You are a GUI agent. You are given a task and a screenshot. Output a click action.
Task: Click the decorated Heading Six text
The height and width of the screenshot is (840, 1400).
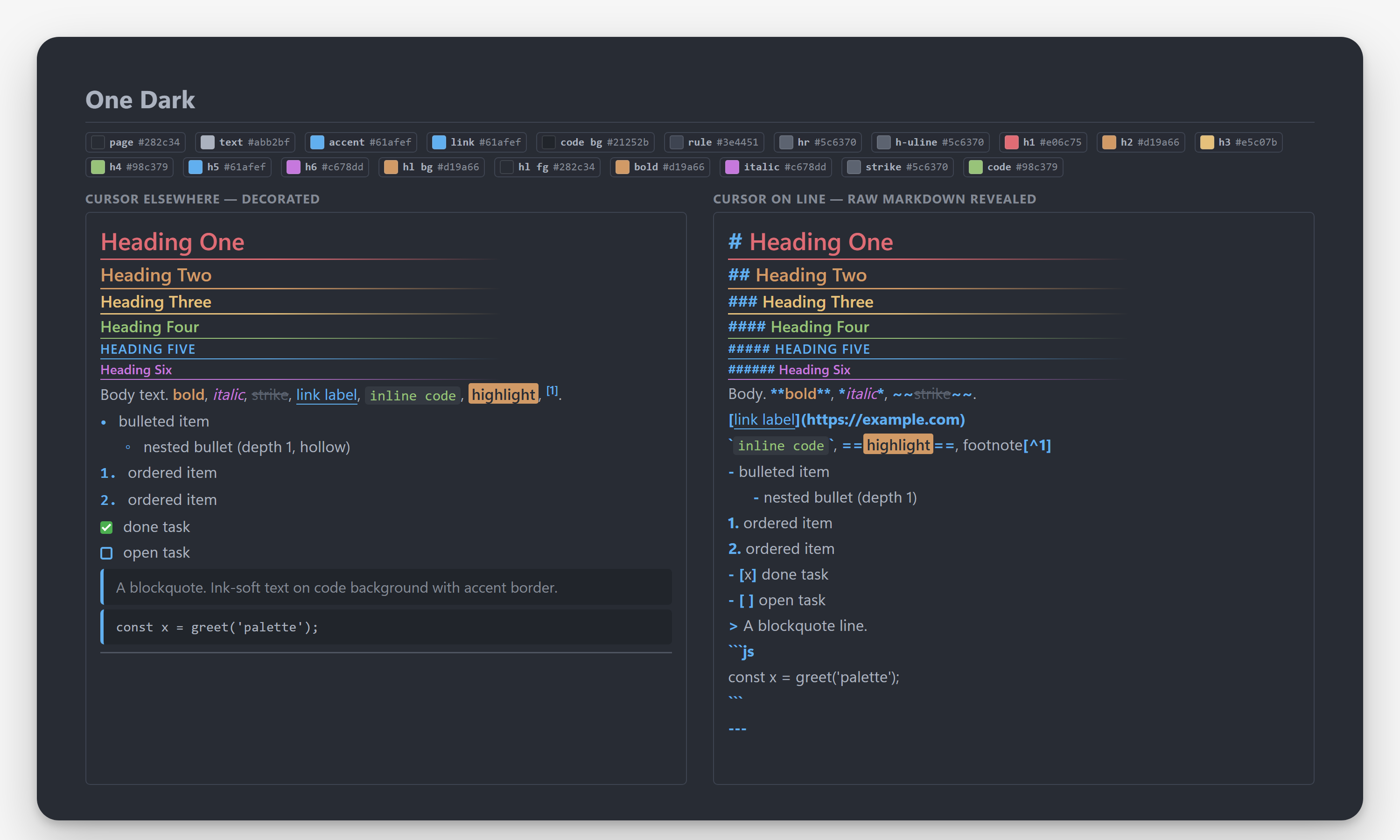click(x=136, y=370)
